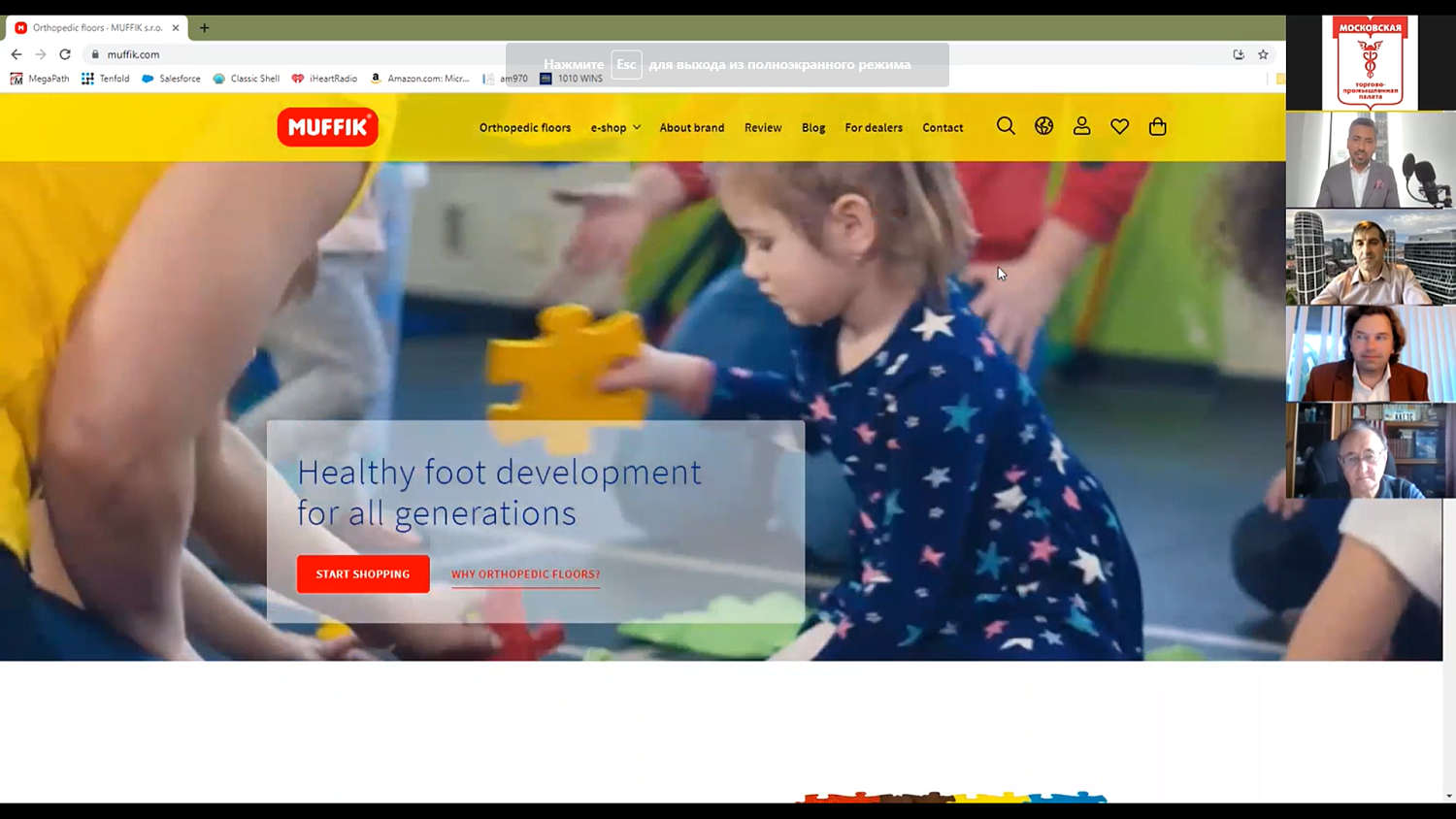The height and width of the screenshot is (819, 1456).
Task: Open the For dealers page
Action: click(x=874, y=127)
